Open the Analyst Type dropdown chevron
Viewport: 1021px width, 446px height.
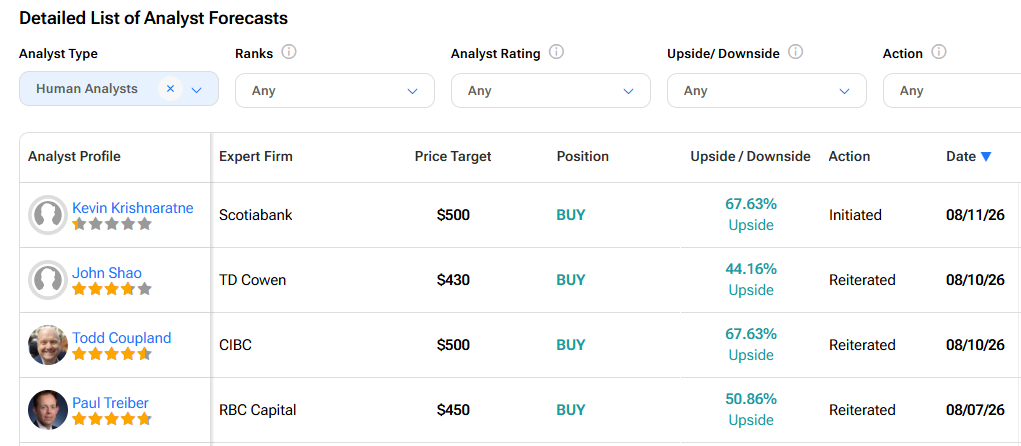tap(197, 91)
